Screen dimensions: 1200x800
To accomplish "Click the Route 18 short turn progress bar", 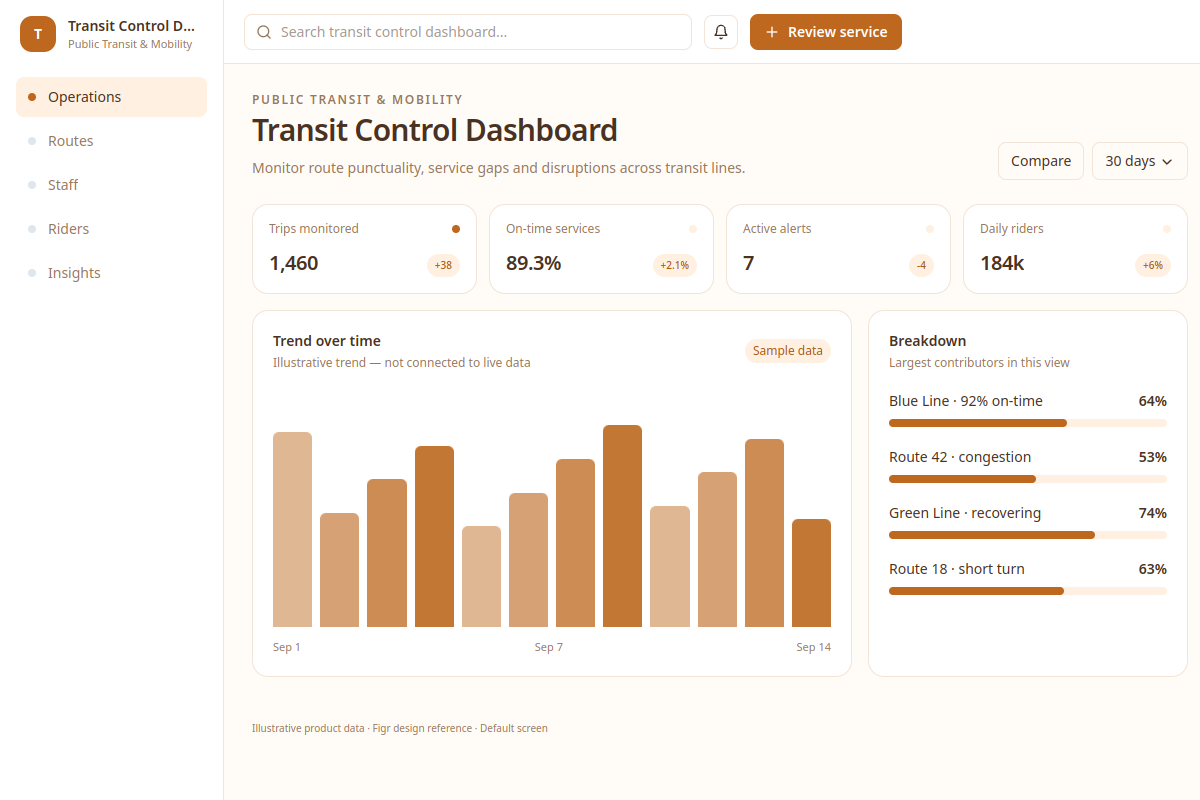I will pos(1028,591).
